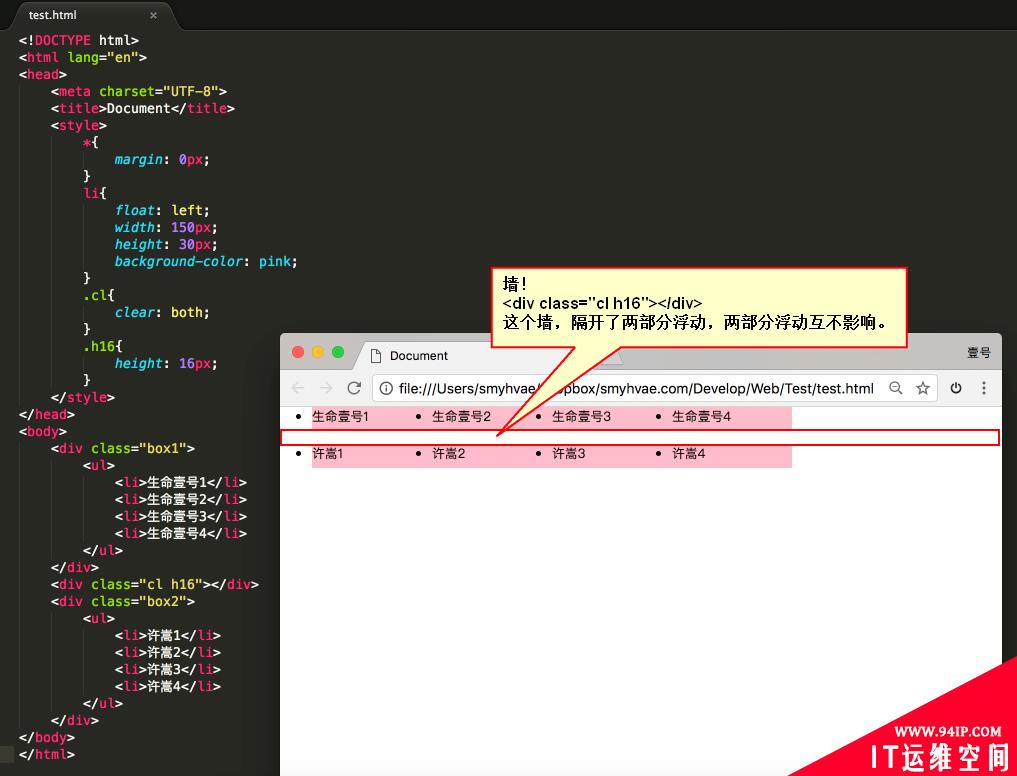
Task: Go back in Chrome browser
Action: tap(298, 388)
